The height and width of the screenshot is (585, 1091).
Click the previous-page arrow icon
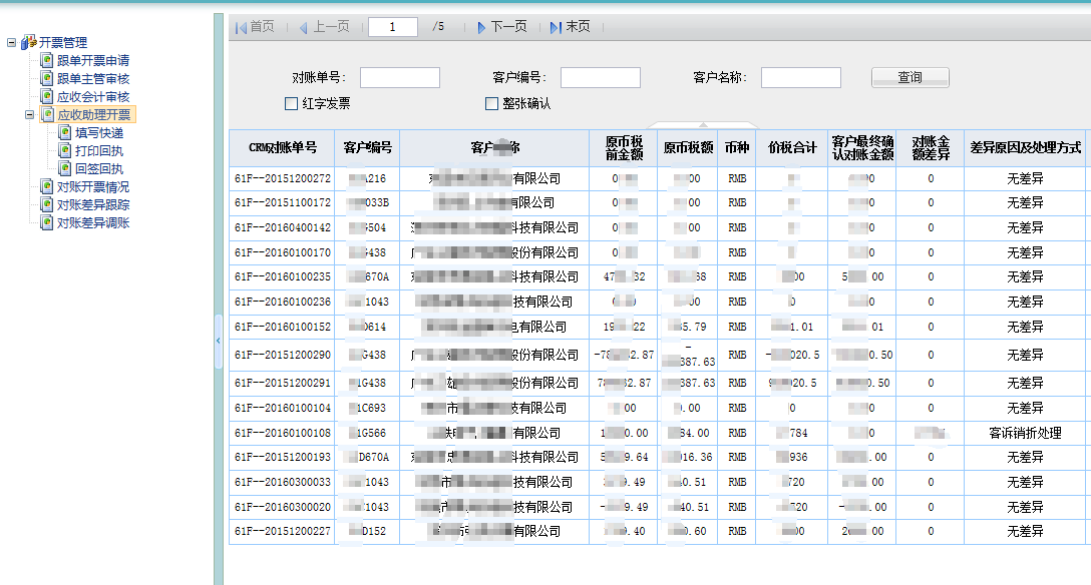(303, 27)
